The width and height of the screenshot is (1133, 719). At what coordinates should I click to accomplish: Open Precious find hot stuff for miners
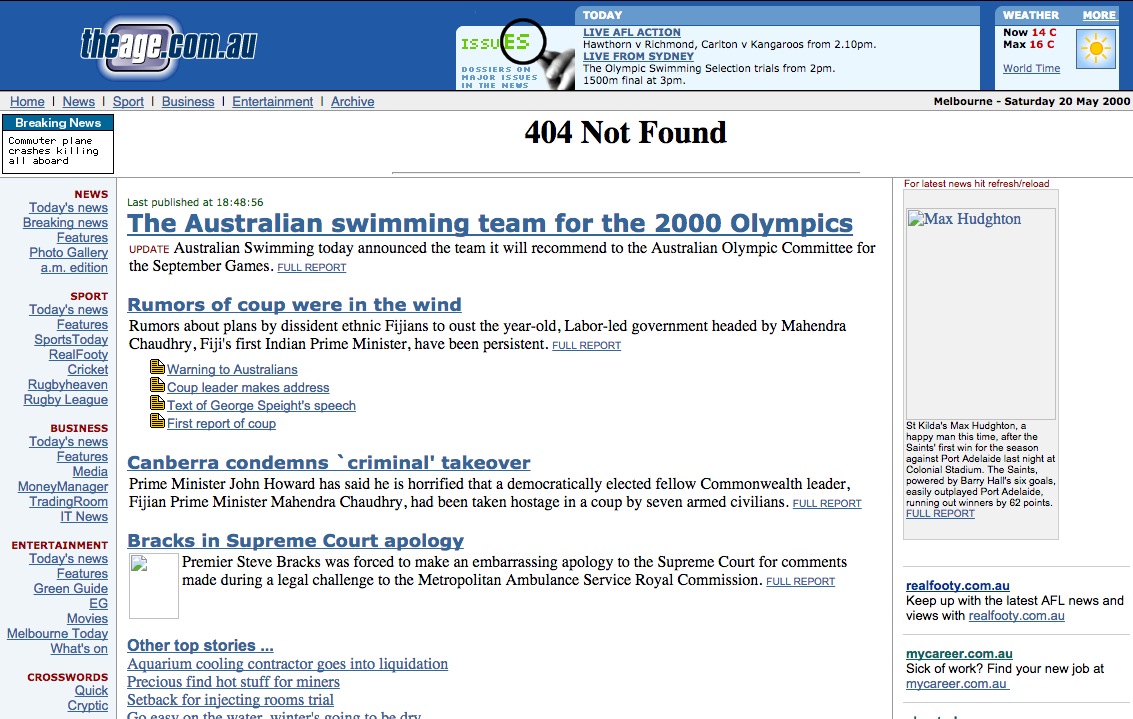(x=233, y=681)
